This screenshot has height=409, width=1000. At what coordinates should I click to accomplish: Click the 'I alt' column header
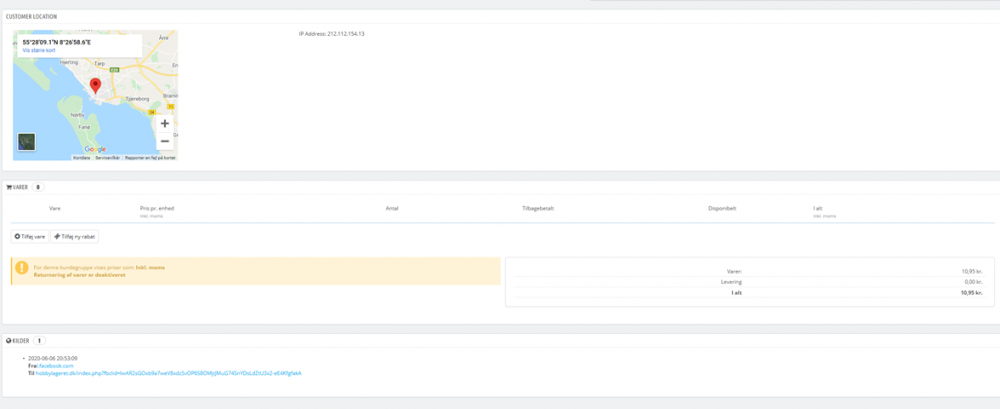[x=818, y=209]
